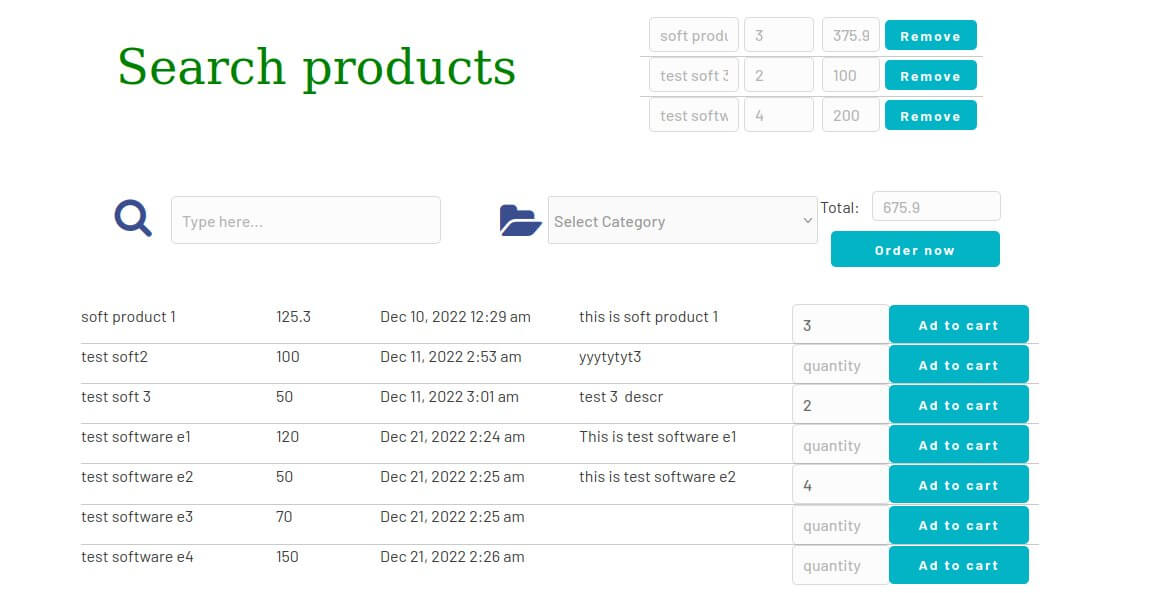This screenshot has height=593, width=1158.
Task: Add test software e1 to cart
Action: [958, 445]
